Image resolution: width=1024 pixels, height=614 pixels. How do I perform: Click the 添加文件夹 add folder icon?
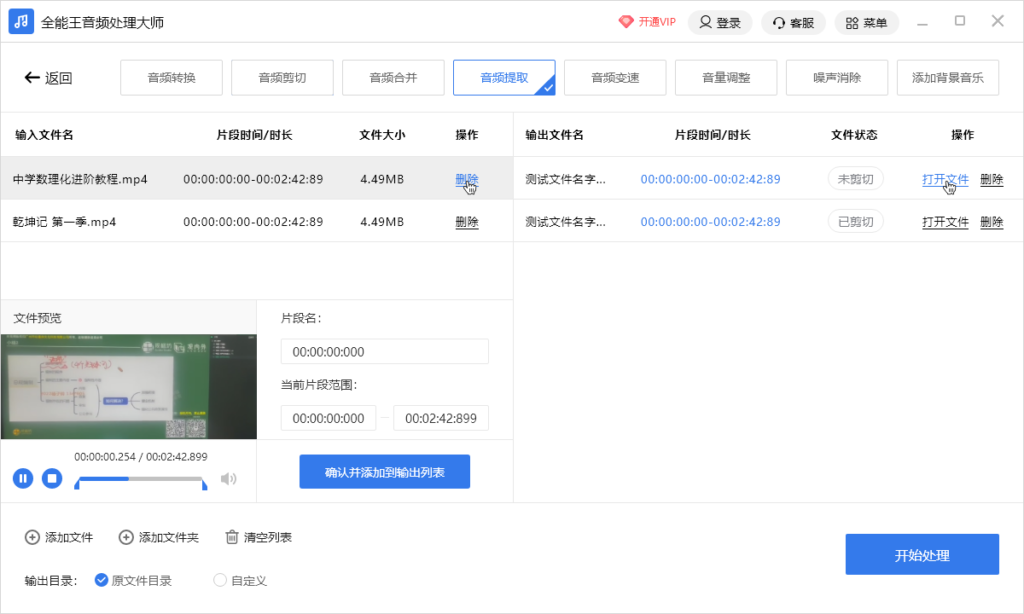[124, 537]
